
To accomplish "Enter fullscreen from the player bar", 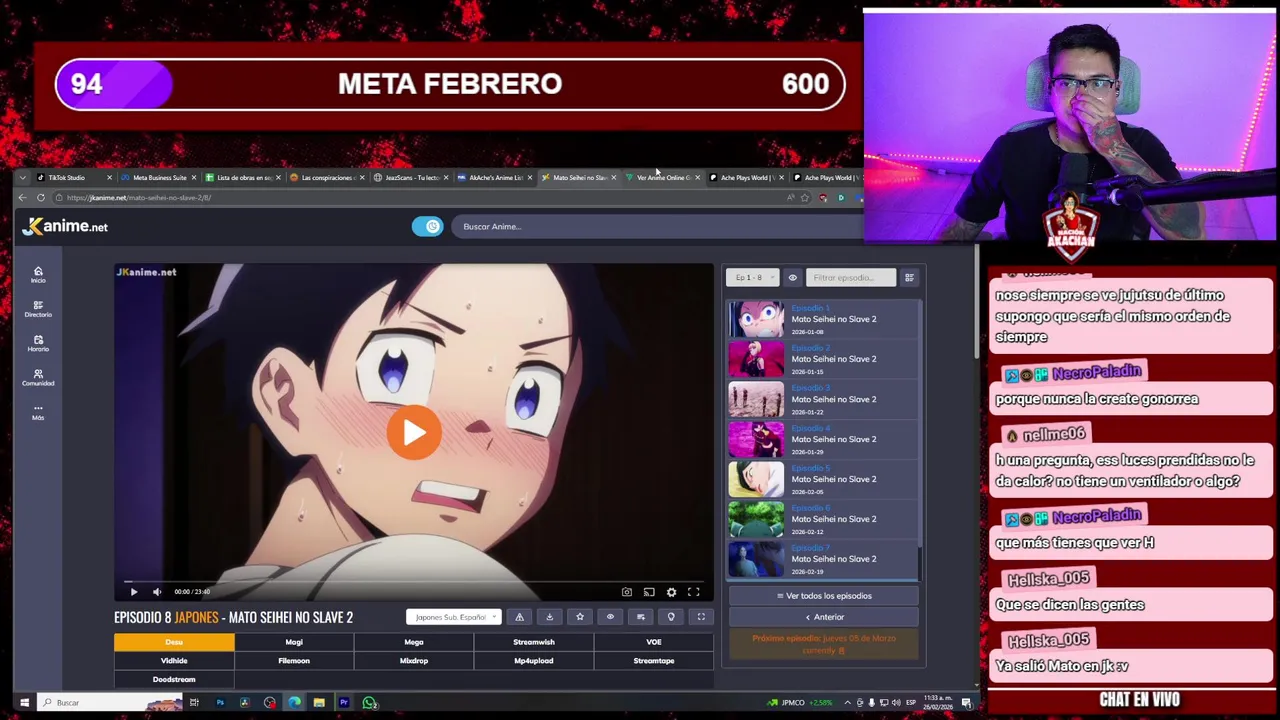I will pos(693,592).
